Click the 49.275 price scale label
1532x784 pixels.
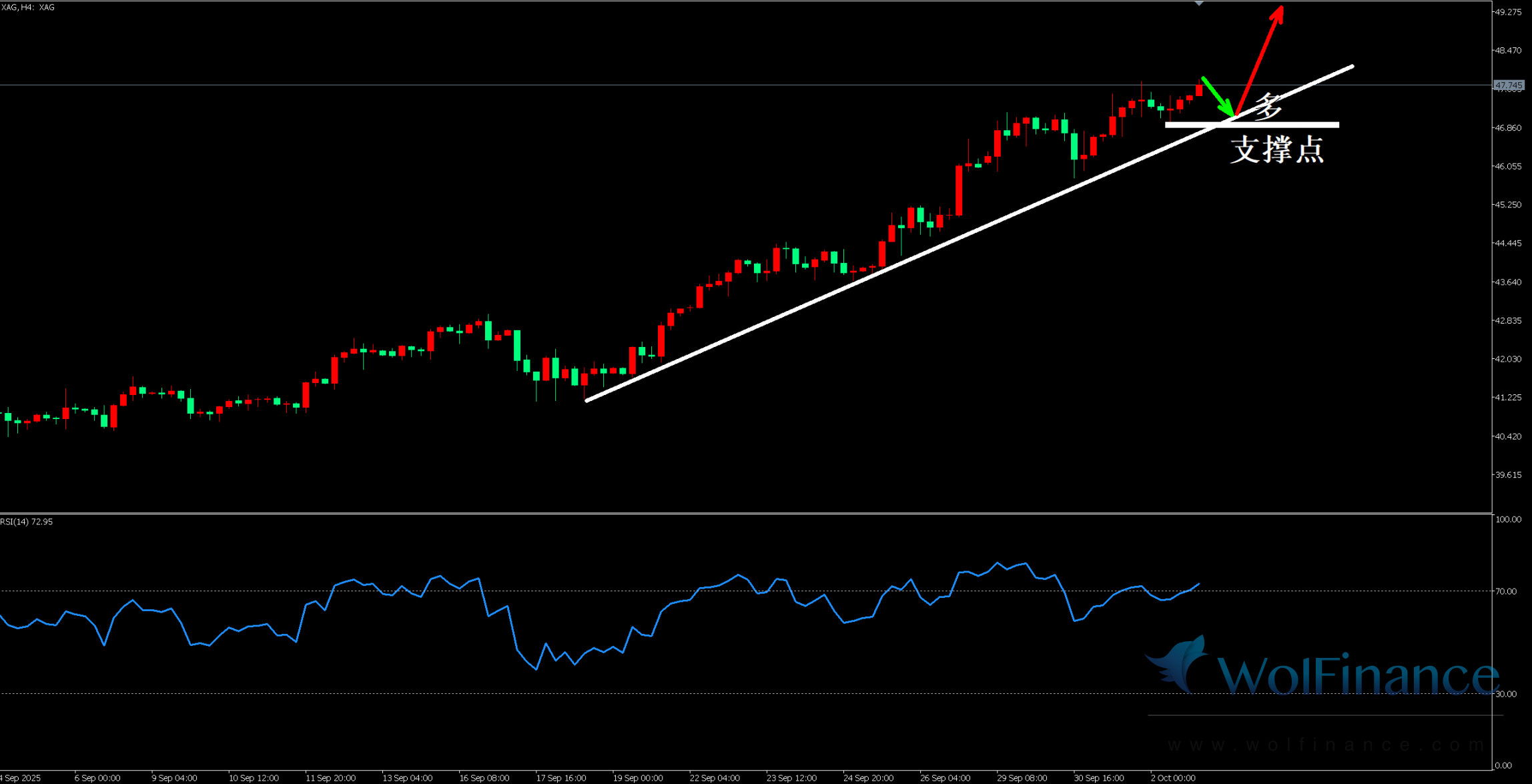[1508, 12]
